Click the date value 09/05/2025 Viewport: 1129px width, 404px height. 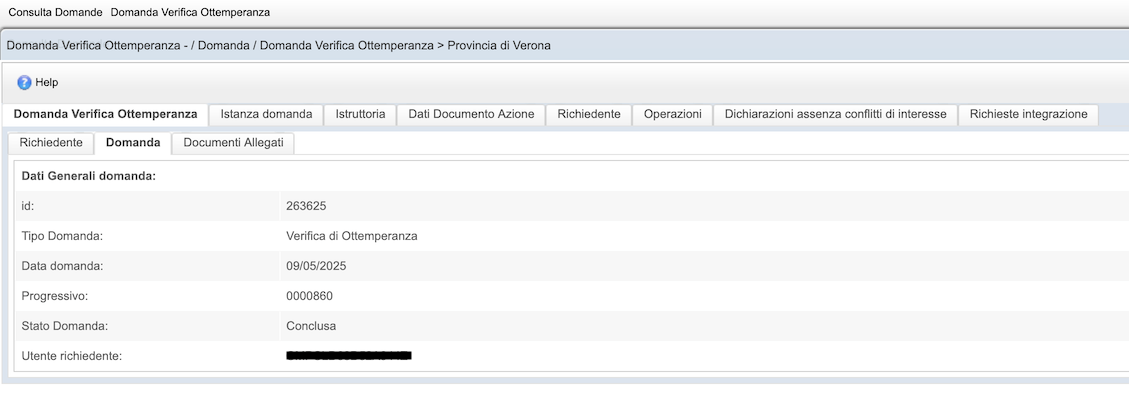[x=316, y=266]
